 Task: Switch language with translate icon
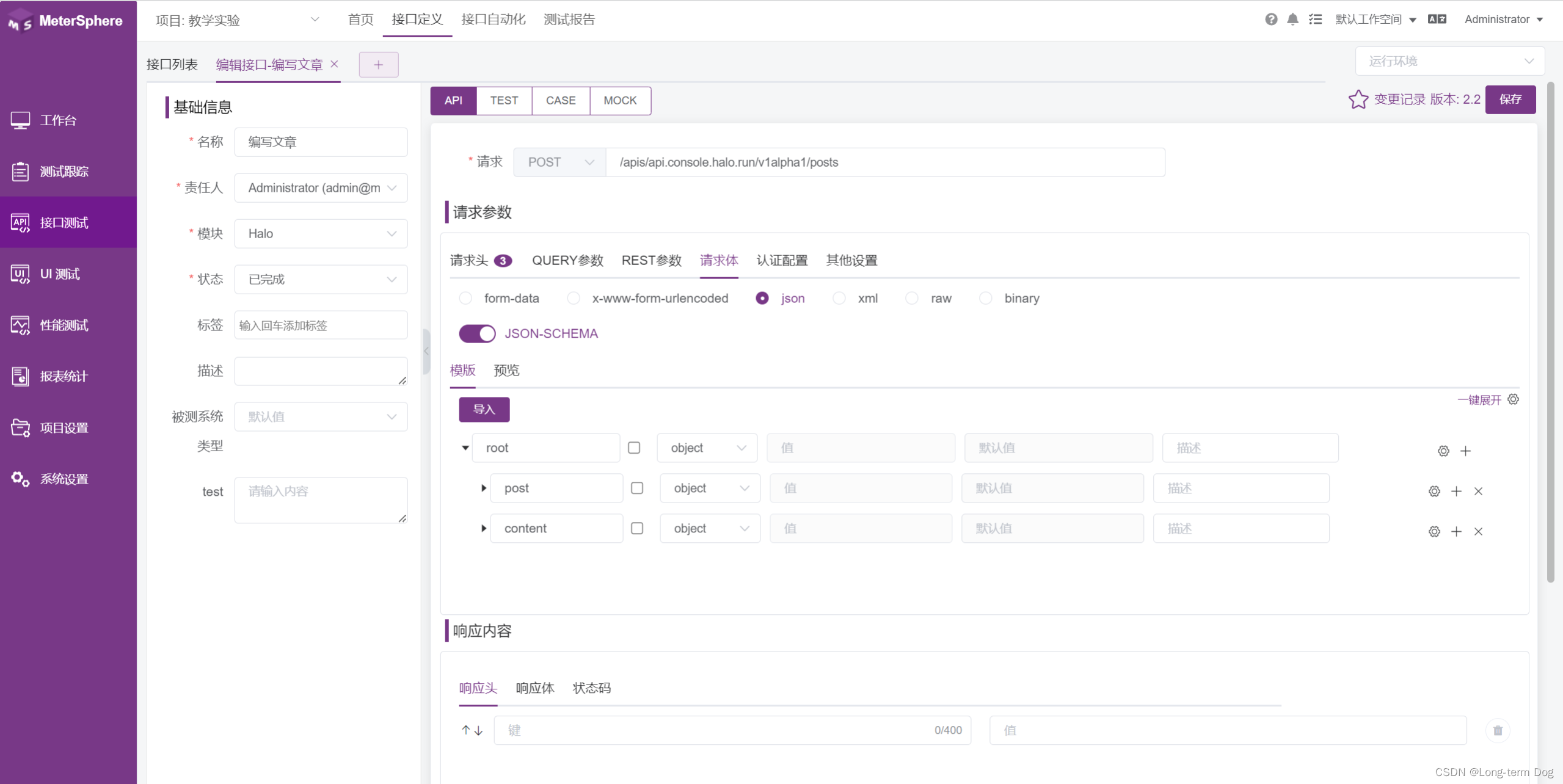1437,20
